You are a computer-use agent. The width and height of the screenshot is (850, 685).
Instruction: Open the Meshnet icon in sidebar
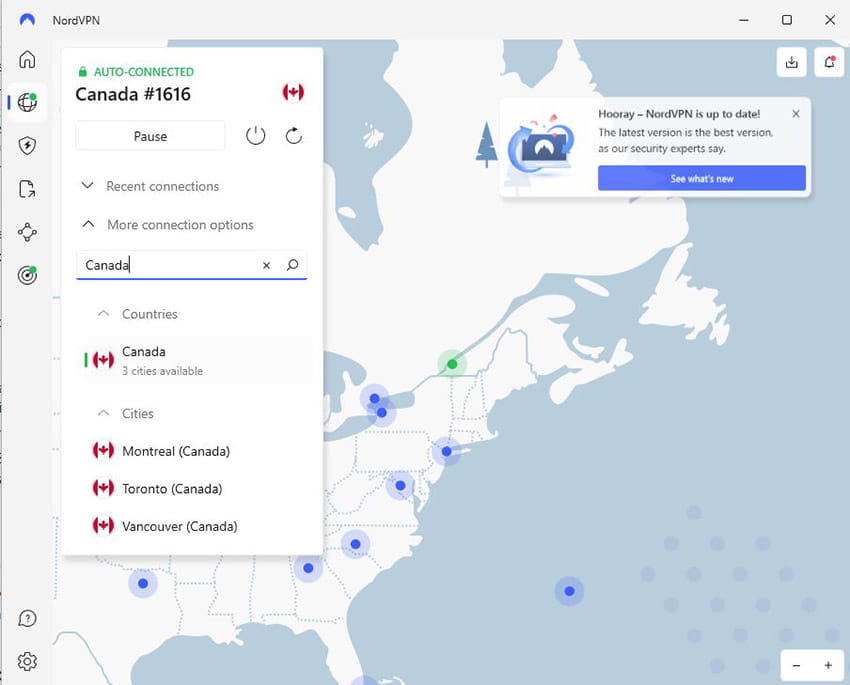27,232
